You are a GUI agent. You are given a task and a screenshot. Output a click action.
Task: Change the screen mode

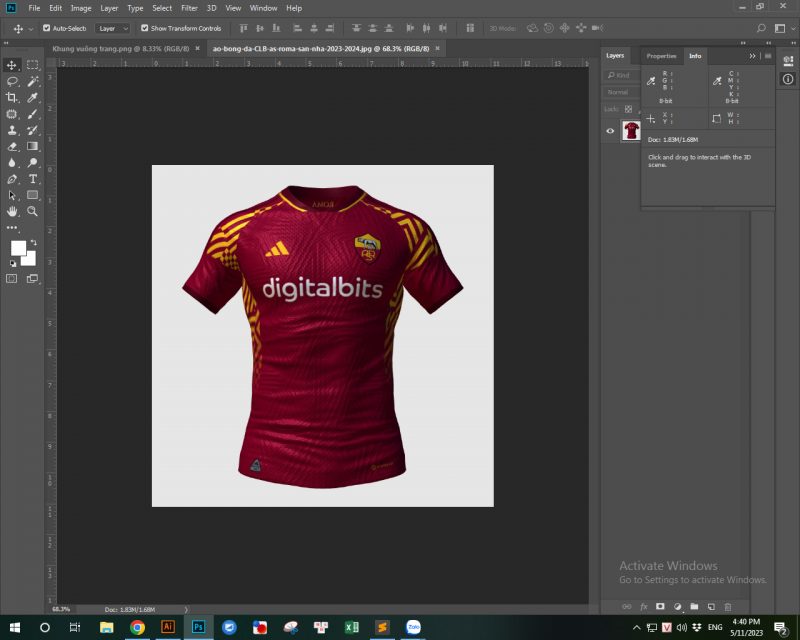[x=32, y=279]
